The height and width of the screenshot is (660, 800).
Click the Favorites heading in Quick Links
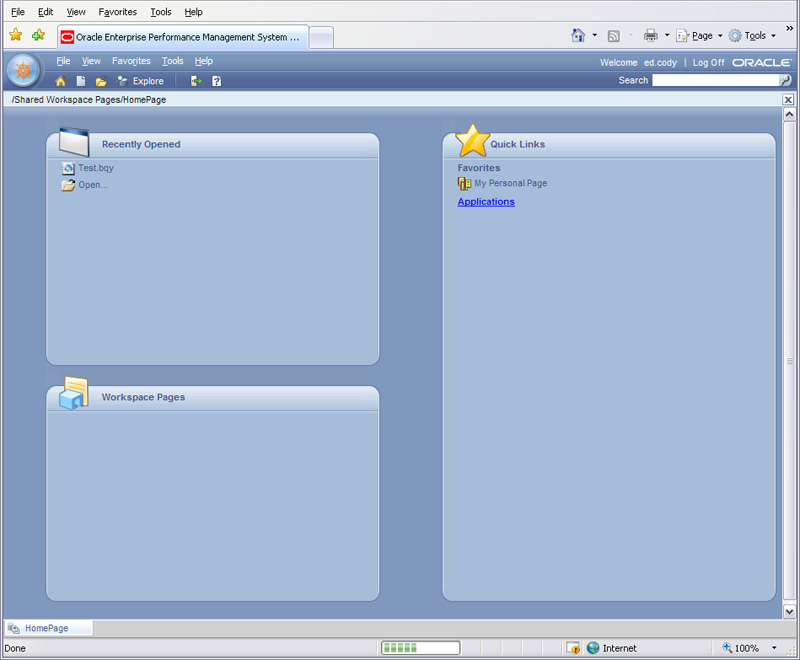pos(479,168)
